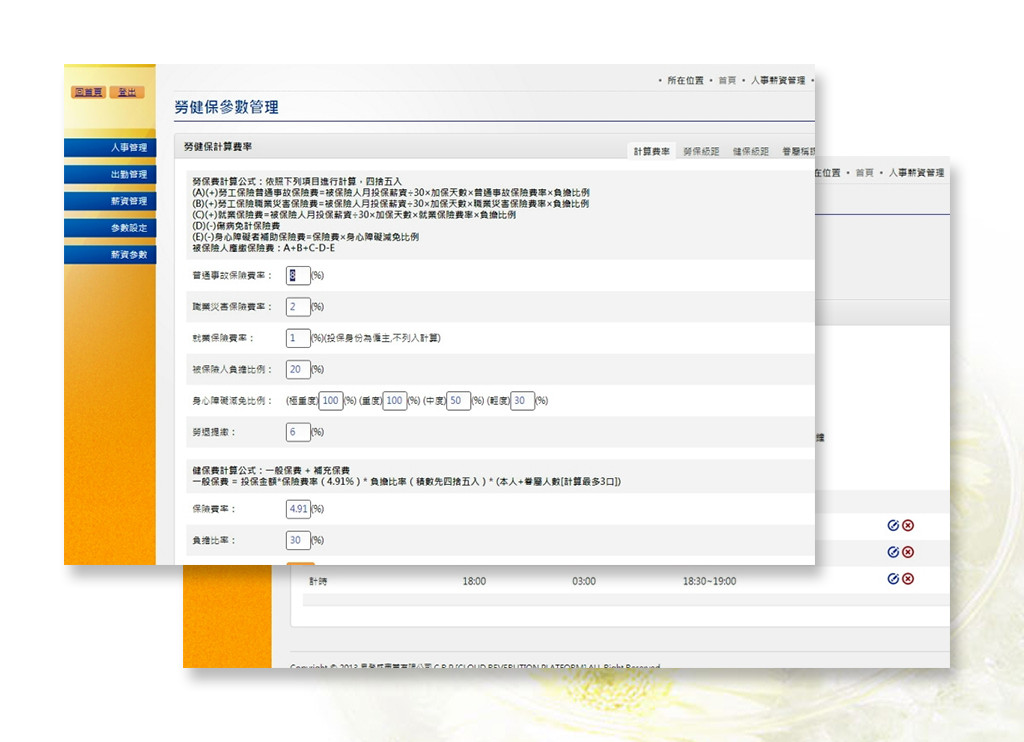The image size is (1024, 742).
Task: Focus the 職業災害保險費率 input box
Action: click(298, 306)
